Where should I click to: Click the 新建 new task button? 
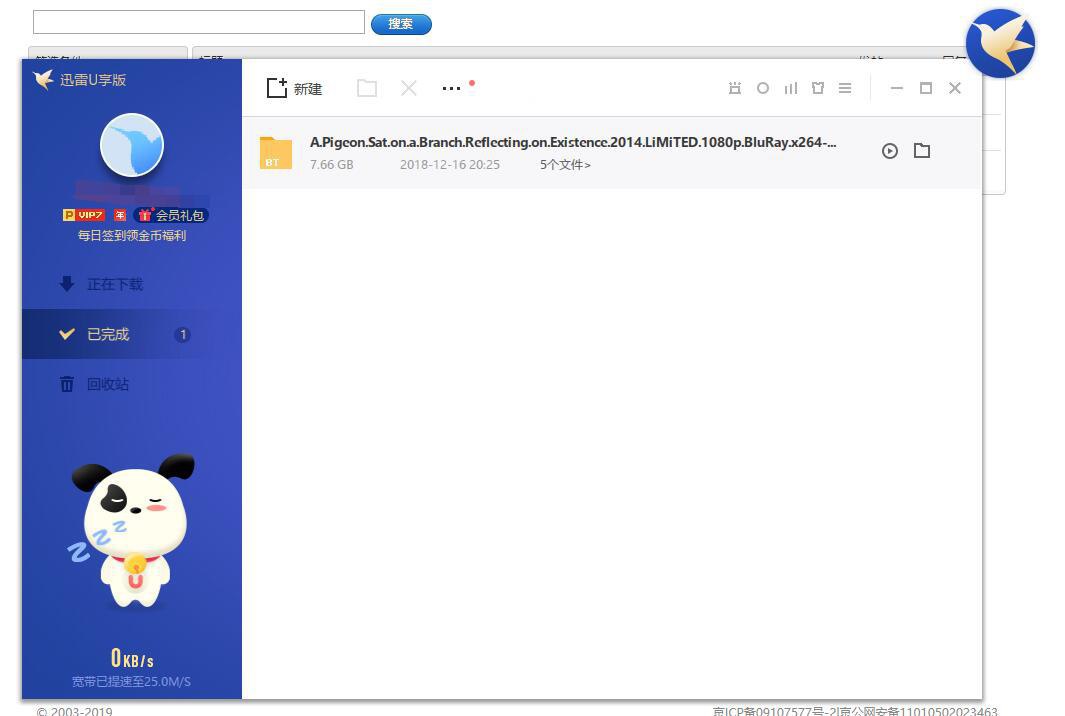point(294,88)
